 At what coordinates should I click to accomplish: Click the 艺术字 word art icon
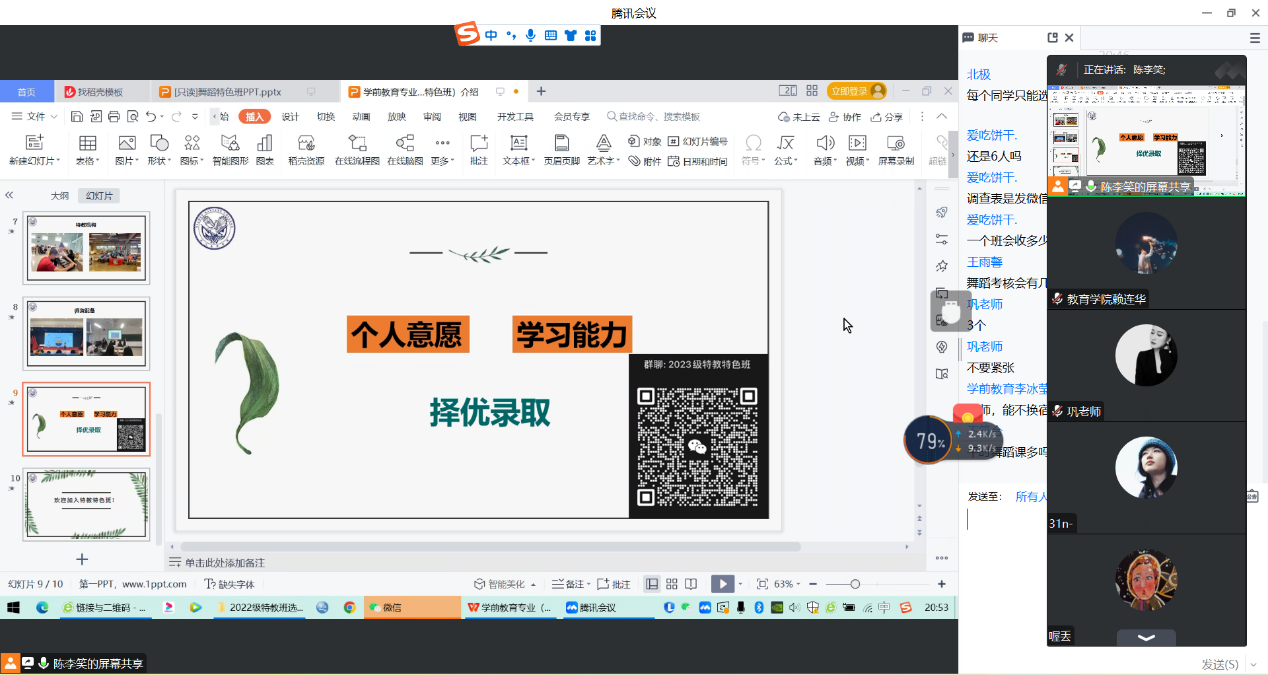coord(603,143)
